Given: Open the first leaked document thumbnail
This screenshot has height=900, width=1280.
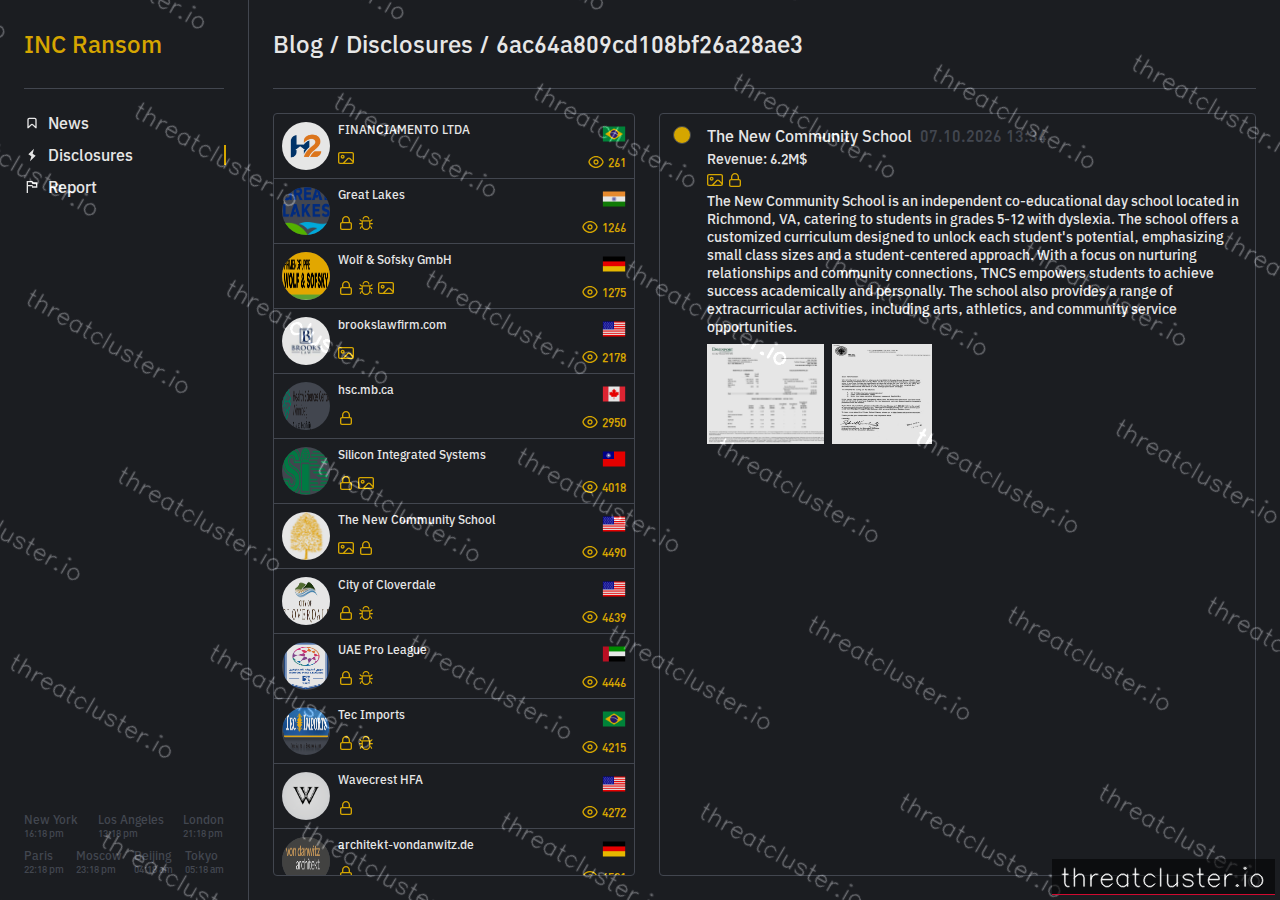Looking at the screenshot, I should click(x=765, y=394).
